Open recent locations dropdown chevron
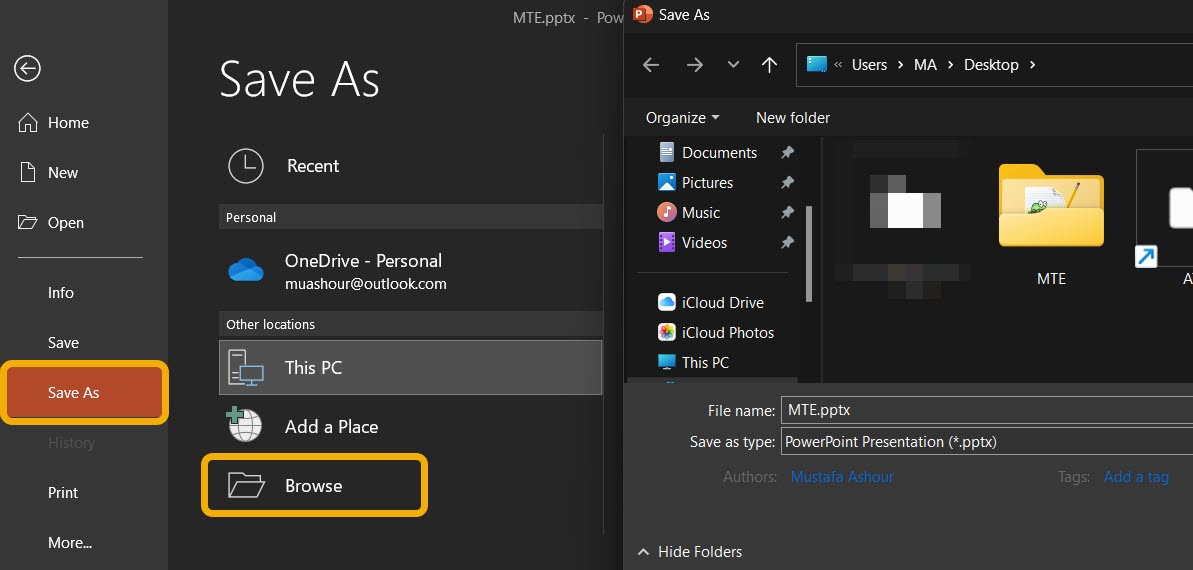 pos(733,65)
